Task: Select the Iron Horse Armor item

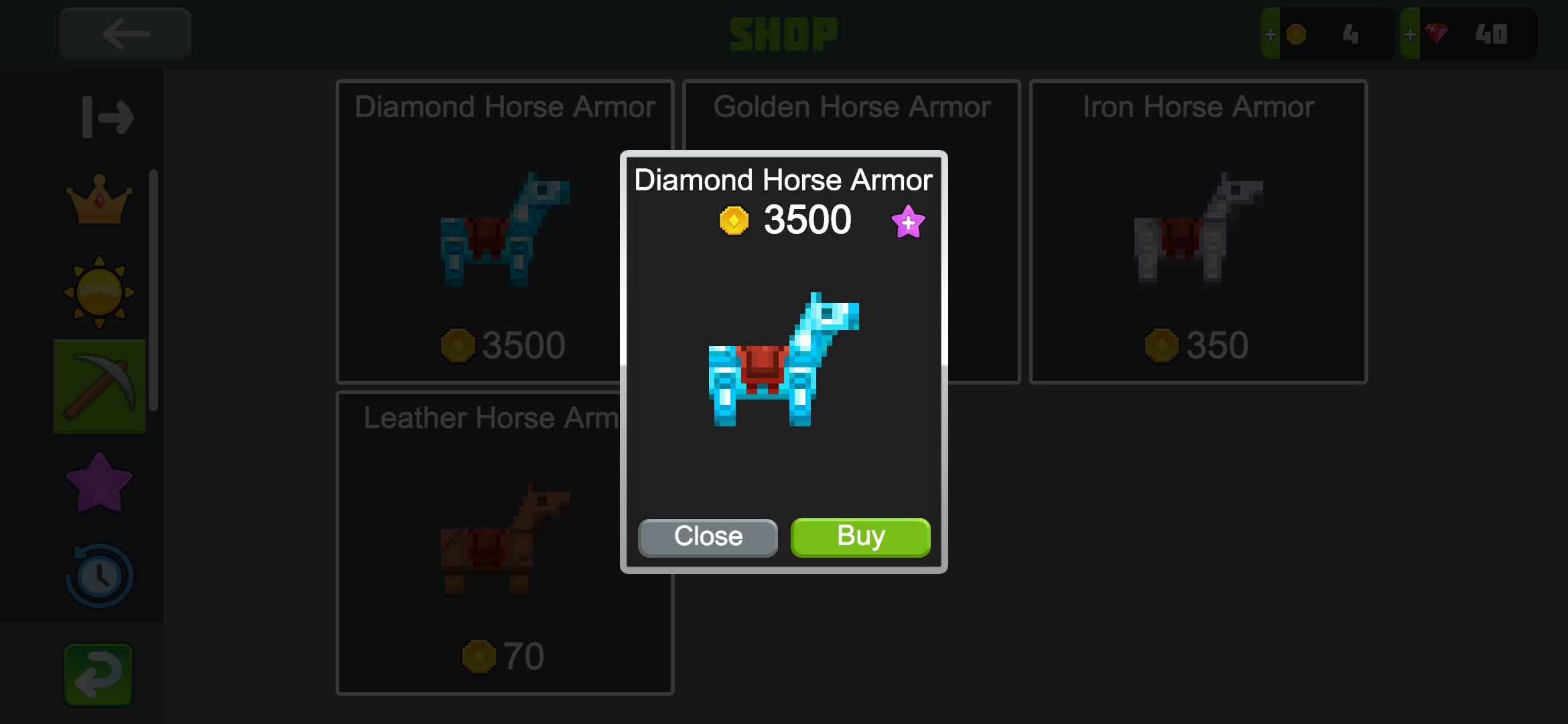Action: pos(1198,231)
